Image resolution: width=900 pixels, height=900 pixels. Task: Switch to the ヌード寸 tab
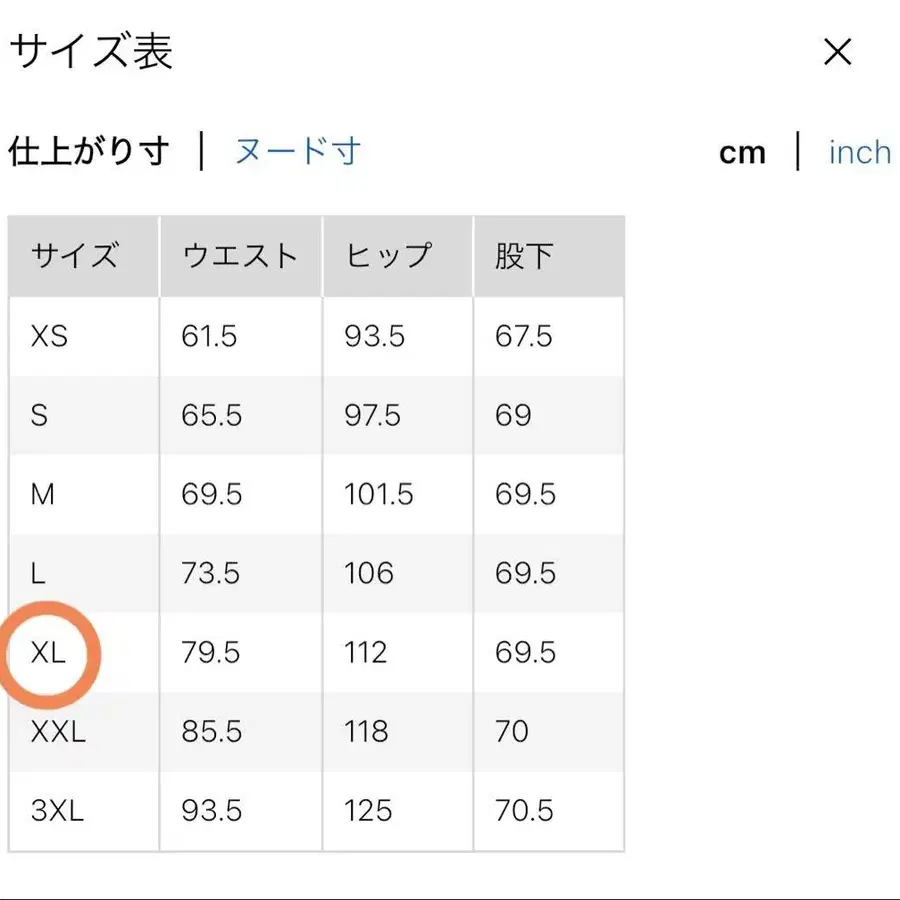(x=296, y=151)
